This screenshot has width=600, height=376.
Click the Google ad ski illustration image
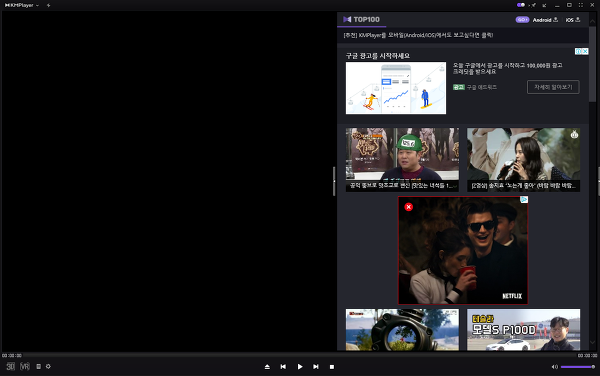pos(396,88)
